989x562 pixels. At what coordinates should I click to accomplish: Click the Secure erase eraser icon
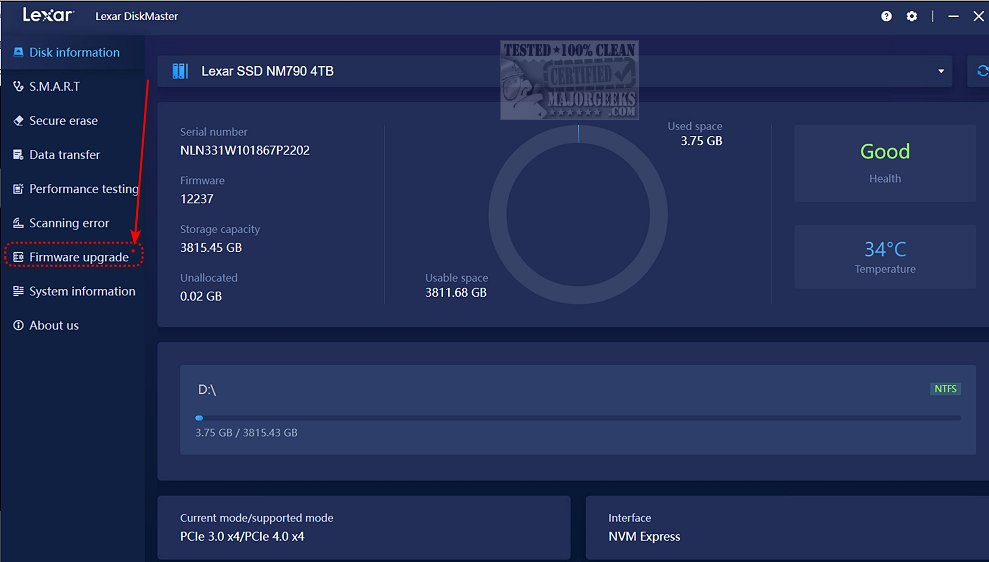[18, 120]
